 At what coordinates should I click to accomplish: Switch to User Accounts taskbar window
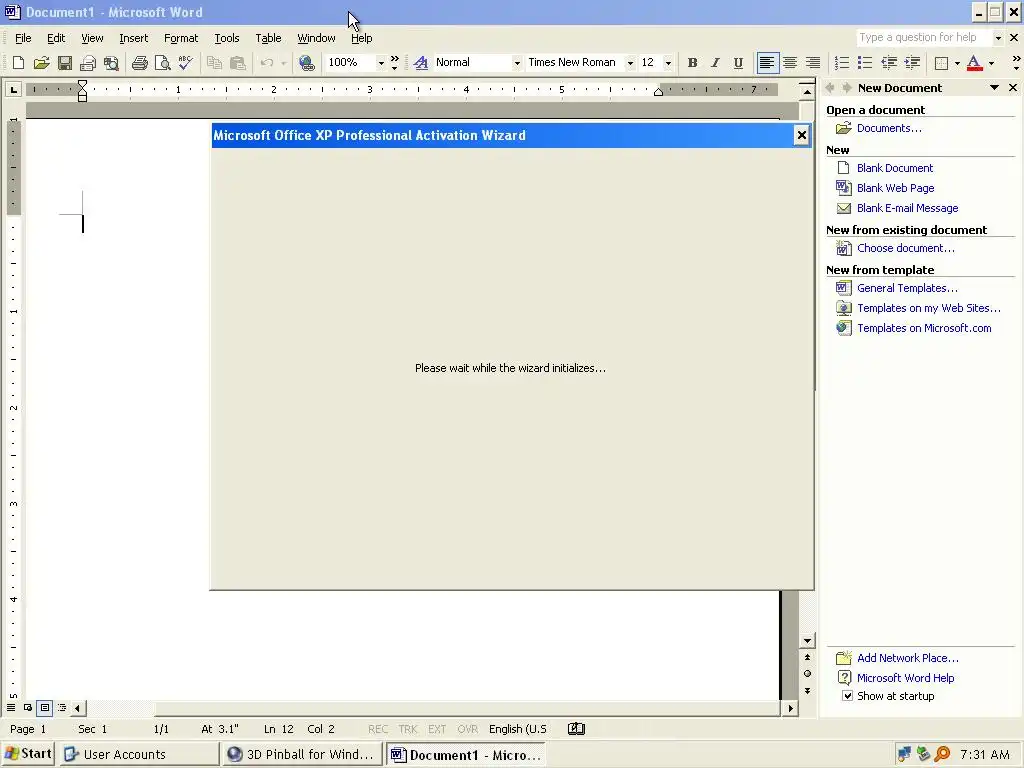coord(139,754)
